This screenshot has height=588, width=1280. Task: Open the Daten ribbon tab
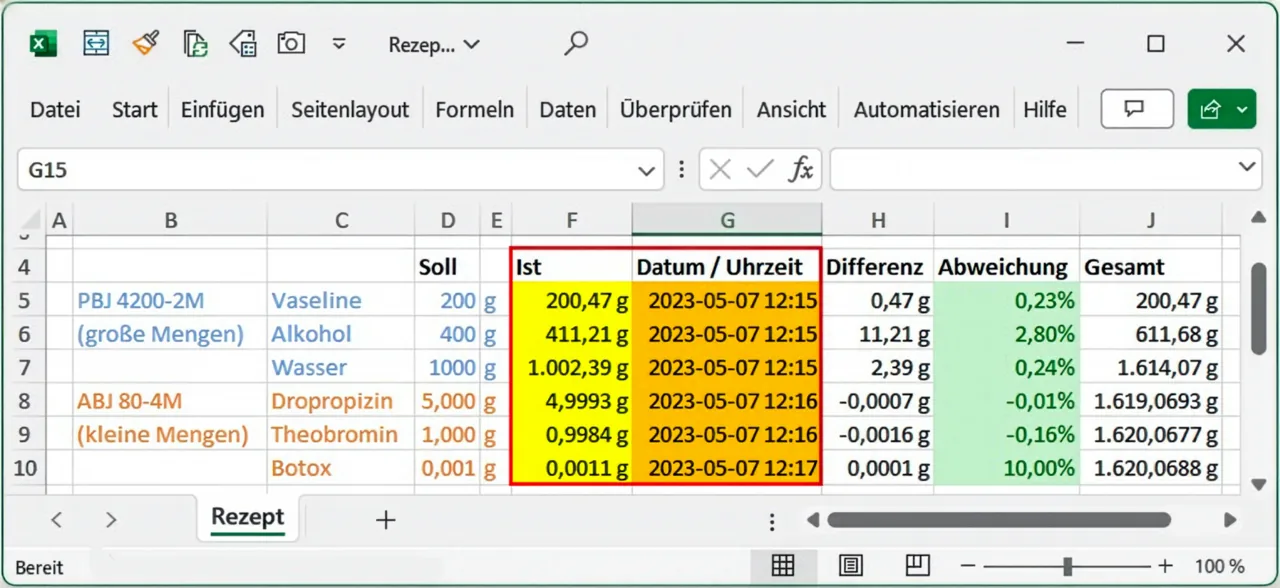[x=568, y=110]
